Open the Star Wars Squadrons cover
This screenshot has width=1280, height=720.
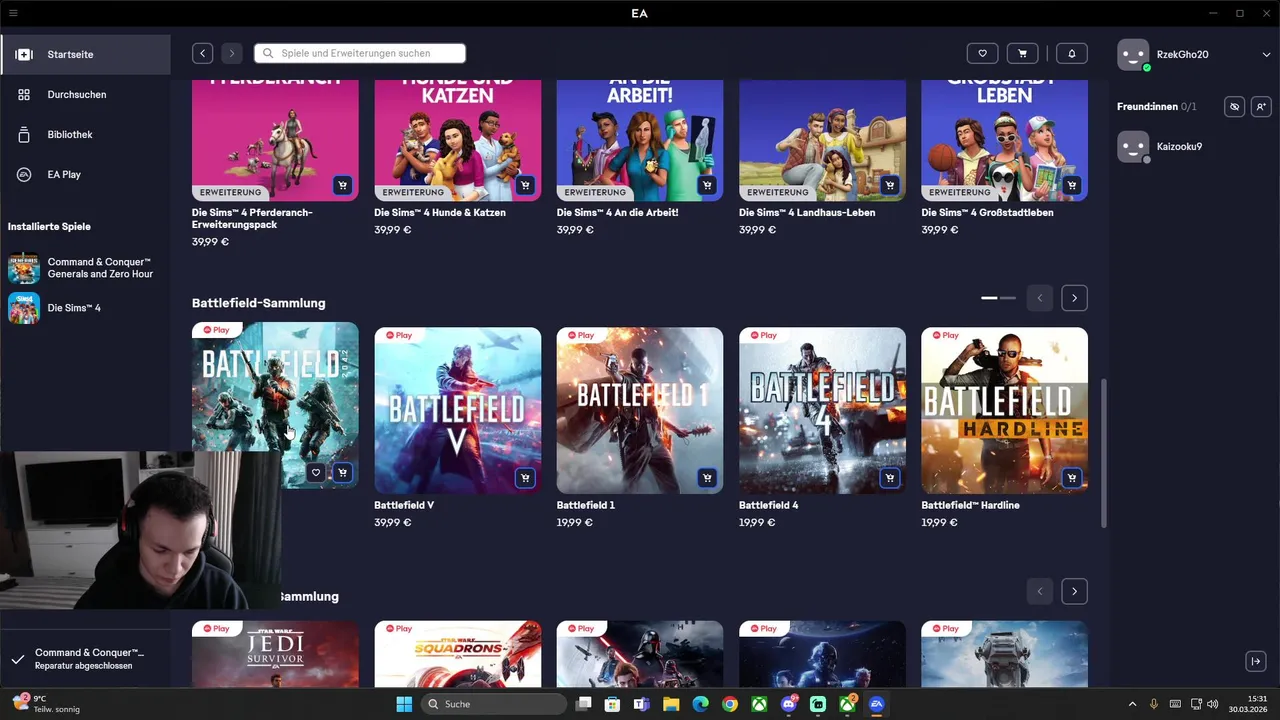(457, 654)
